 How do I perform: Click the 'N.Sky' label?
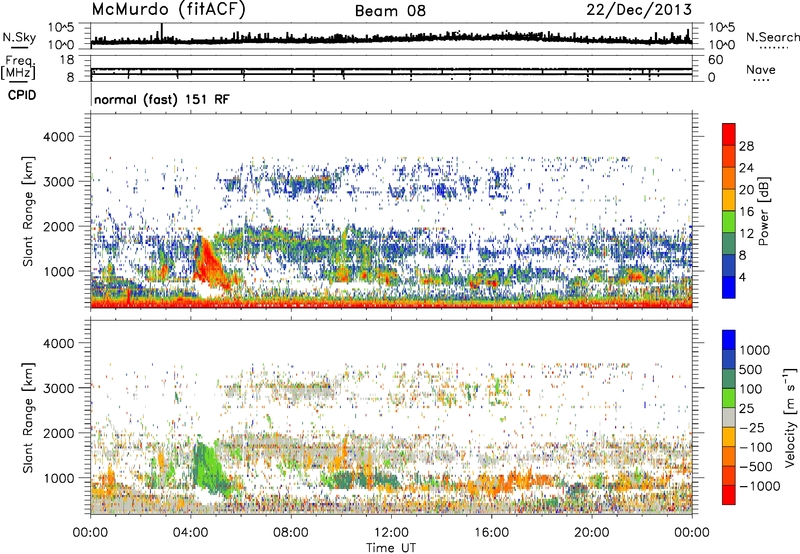pyautogui.click(x=19, y=37)
